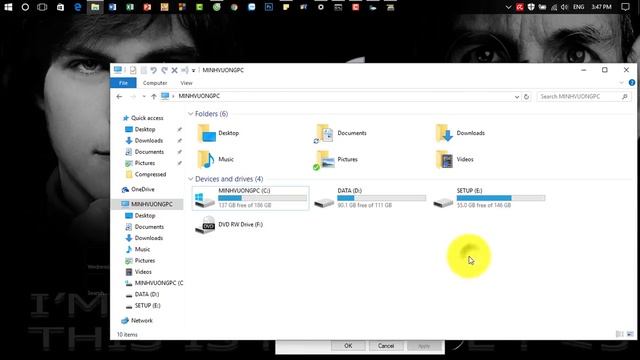Viewport: 640px width, 360px height.
Task: Collapse the Devices and drives (4) group
Action: (191, 179)
